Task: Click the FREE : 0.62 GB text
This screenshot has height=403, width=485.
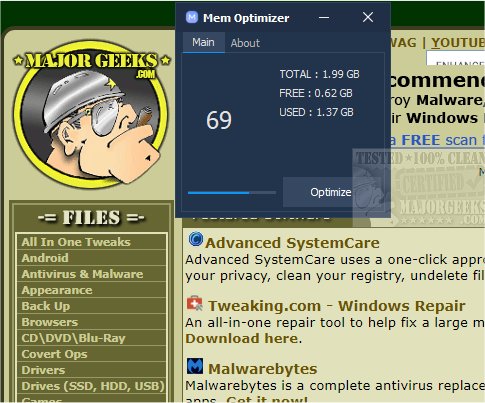Action: click(x=316, y=93)
